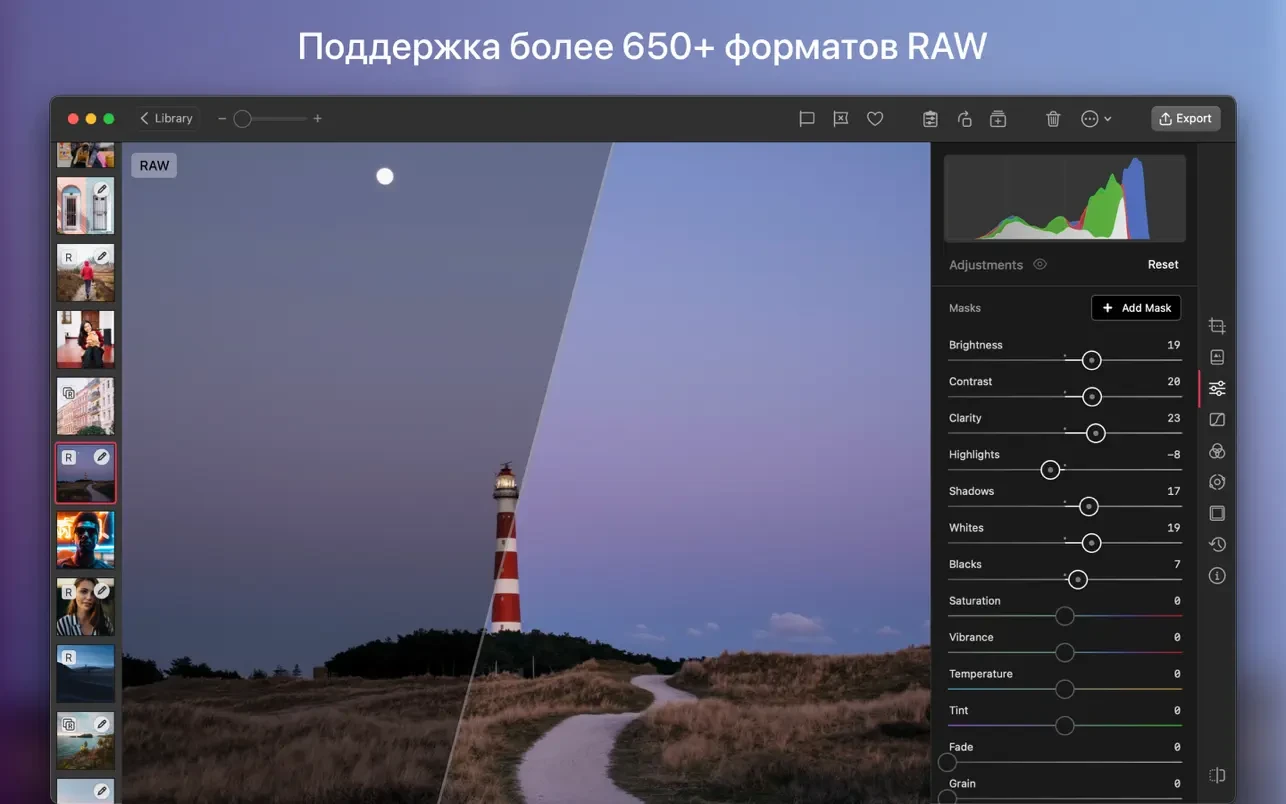This screenshot has width=1286, height=804.
Task: Open the edit History clock icon
Action: point(1217,545)
